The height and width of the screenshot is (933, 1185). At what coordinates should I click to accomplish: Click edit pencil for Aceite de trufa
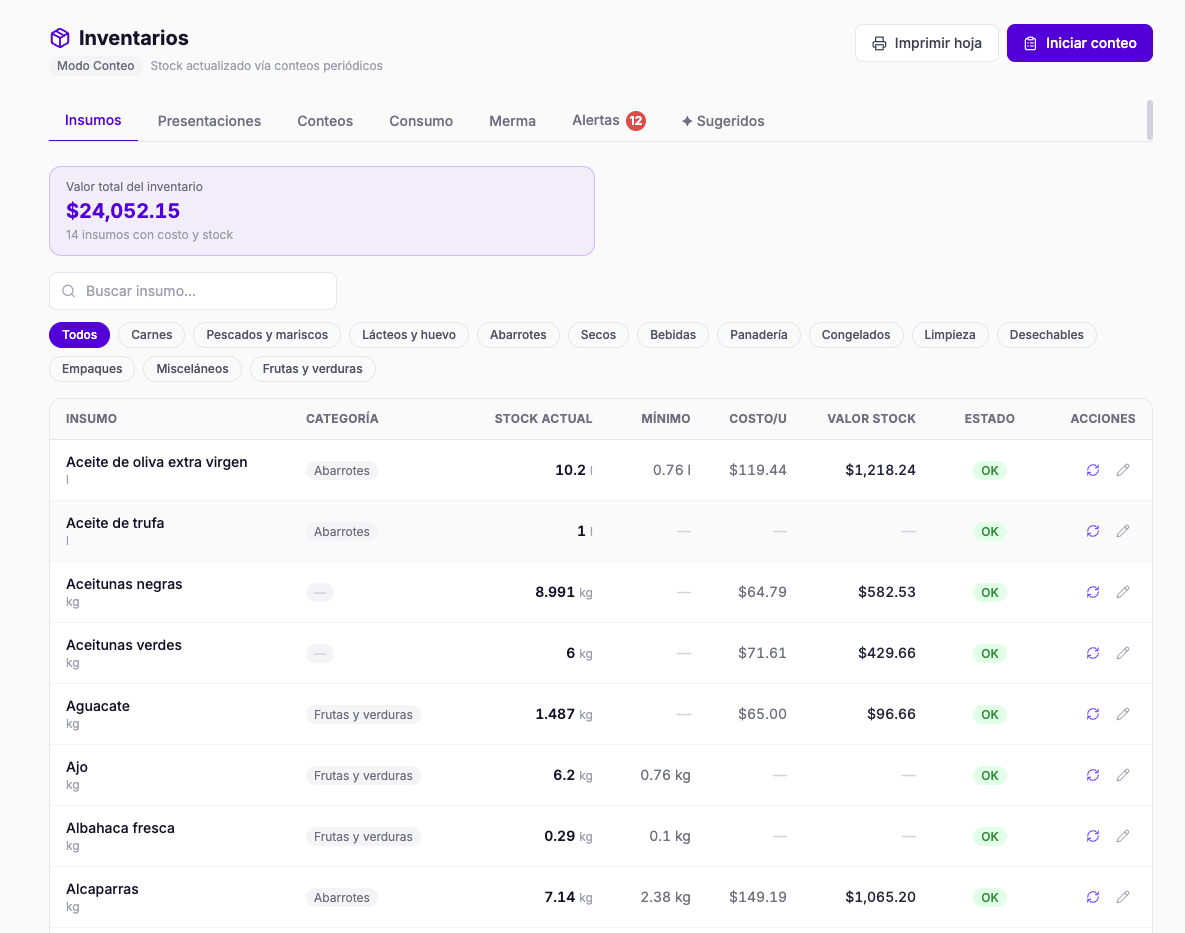click(1123, 531)
